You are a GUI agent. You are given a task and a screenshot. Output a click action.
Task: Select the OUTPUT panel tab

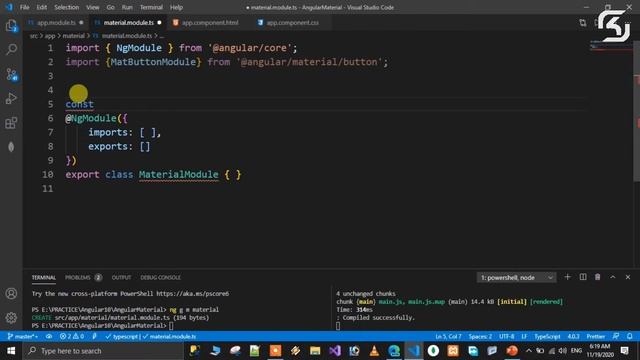click(x=121, y=278)
